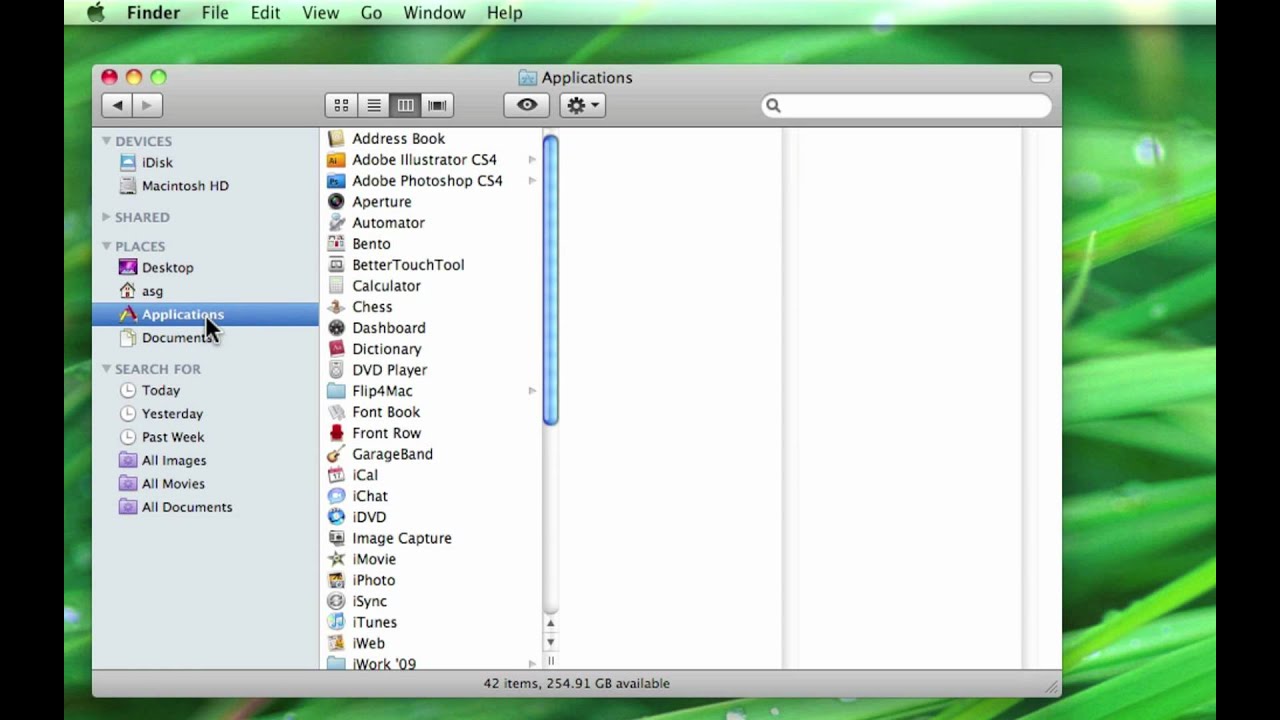Collapse the PLACES sidebar section
The height and width of the screenshot is (720, 1280).
(106, 246)
